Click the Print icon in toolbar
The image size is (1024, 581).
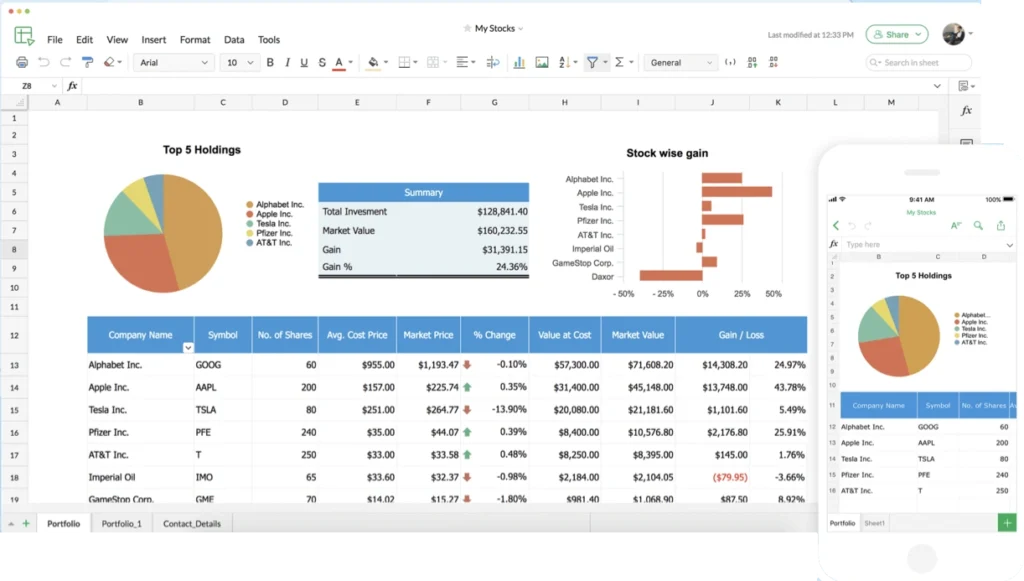[x=22, y=62]
